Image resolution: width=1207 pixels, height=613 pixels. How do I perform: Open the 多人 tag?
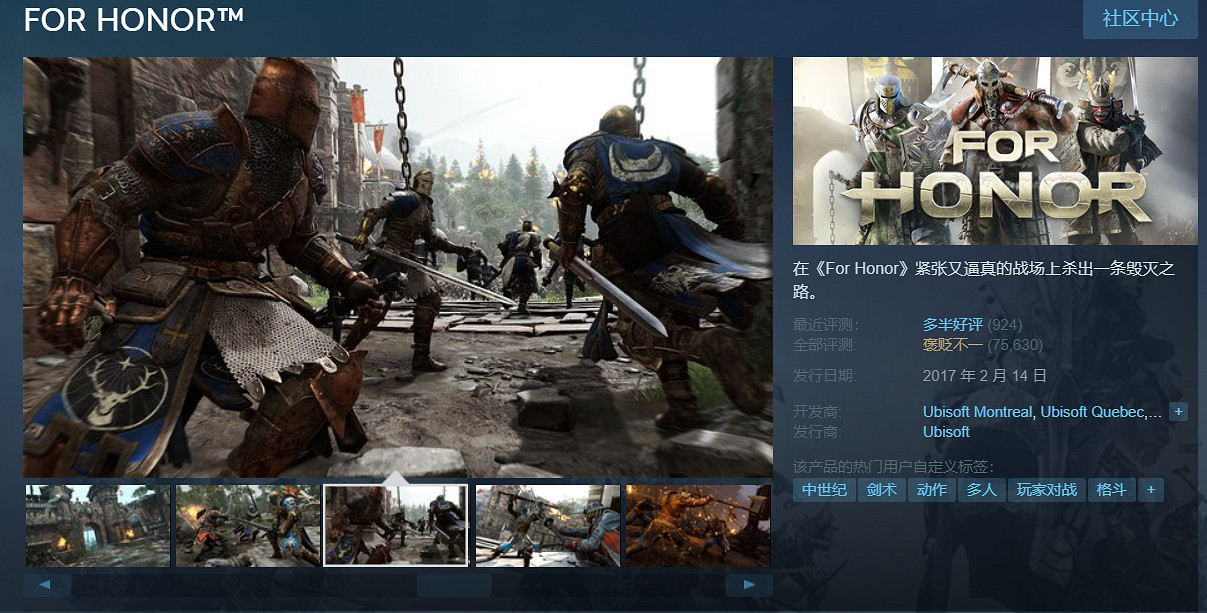pyautogui.click(x=981, y=490)
